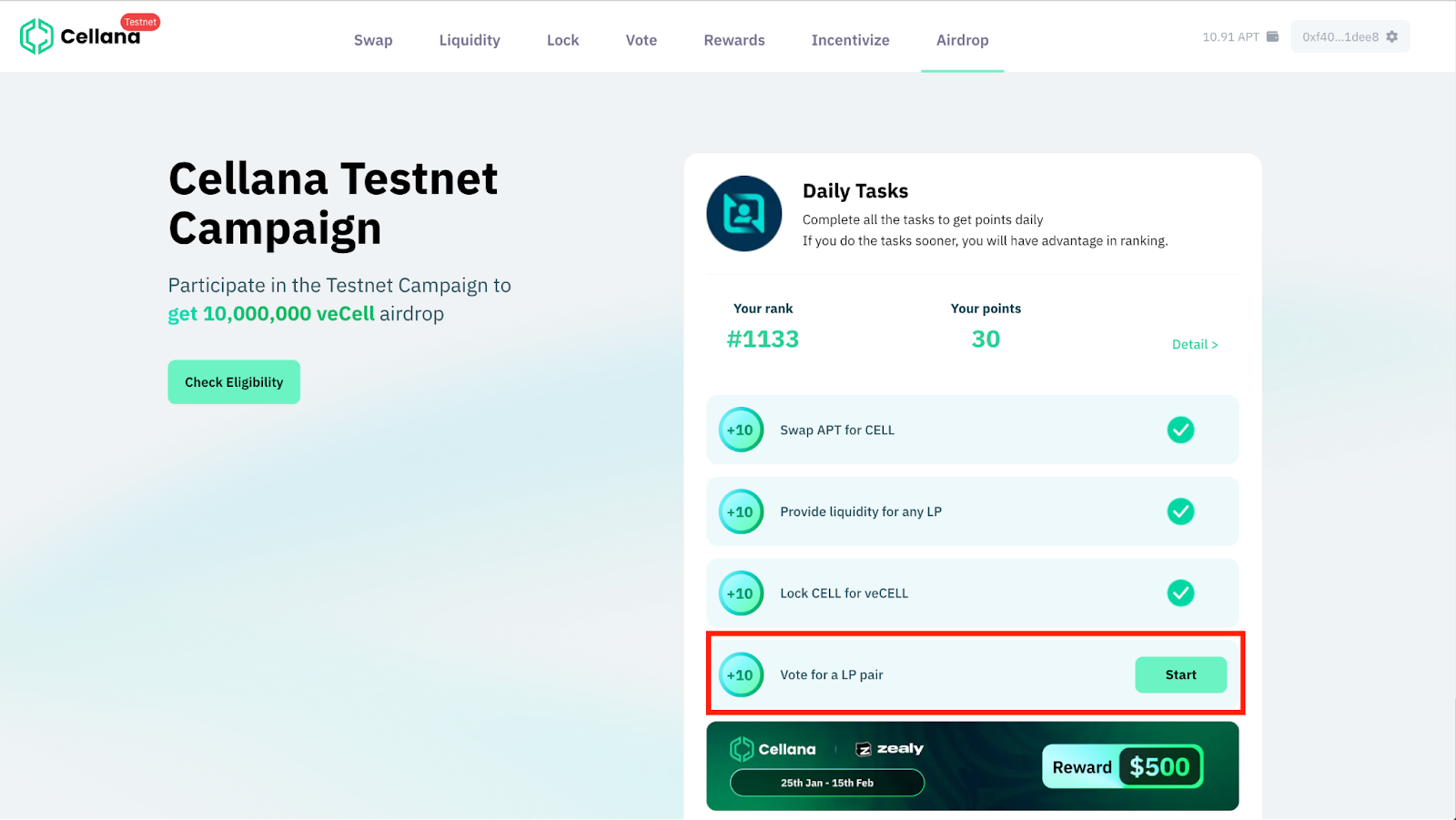The height and width of the screenshot is (820, 1456).
Task: Click the Check Eligibility button
Action: 233,381
